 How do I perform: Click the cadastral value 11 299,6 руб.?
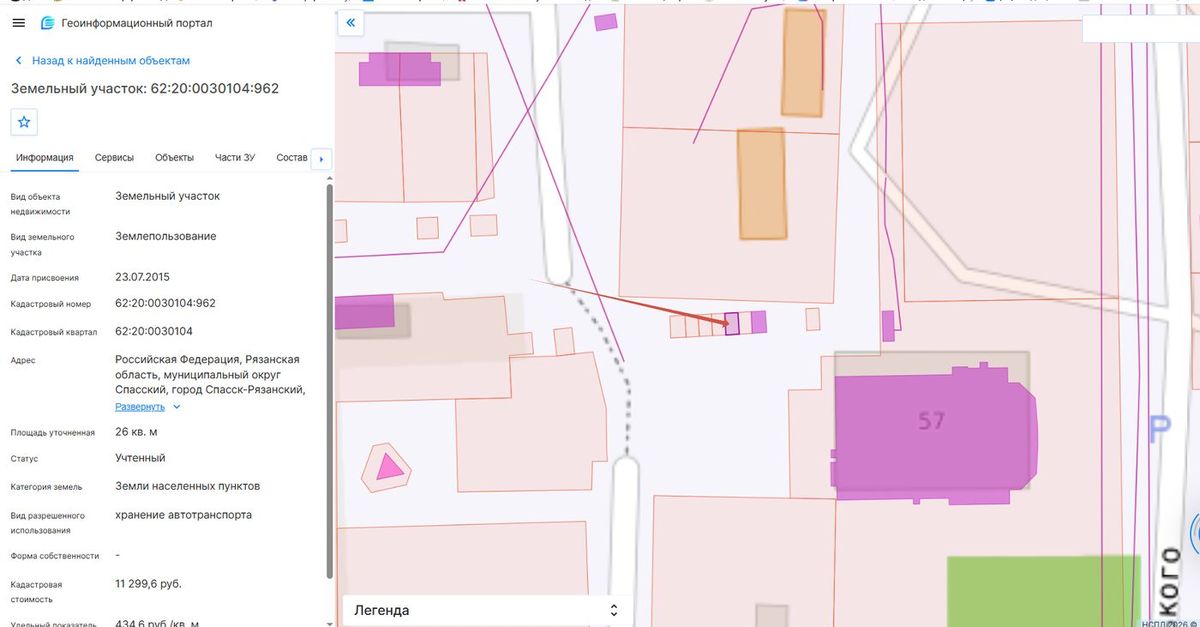point(149,584)
